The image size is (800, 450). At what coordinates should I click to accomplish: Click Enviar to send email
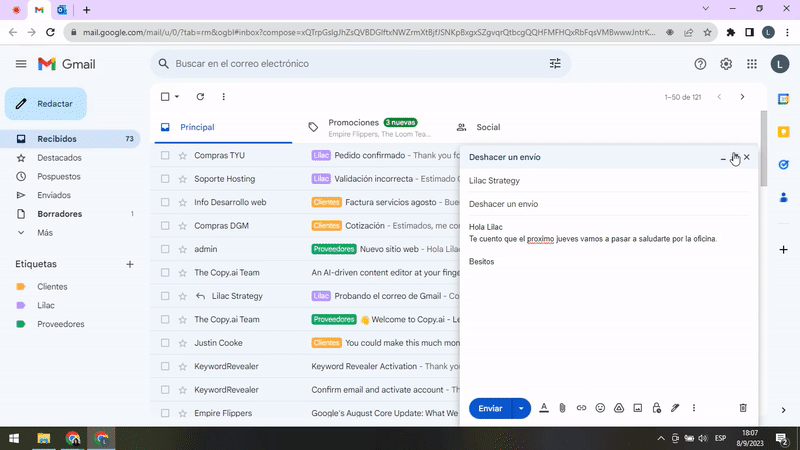[490, 408]
